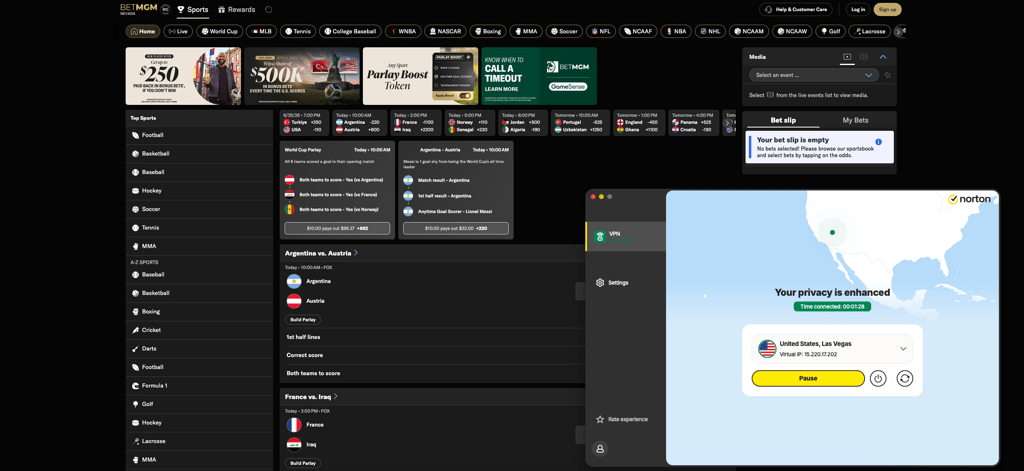1024x471 pixels.
Task: Open the $500K bonus bets banner
Action: [302, 76]
